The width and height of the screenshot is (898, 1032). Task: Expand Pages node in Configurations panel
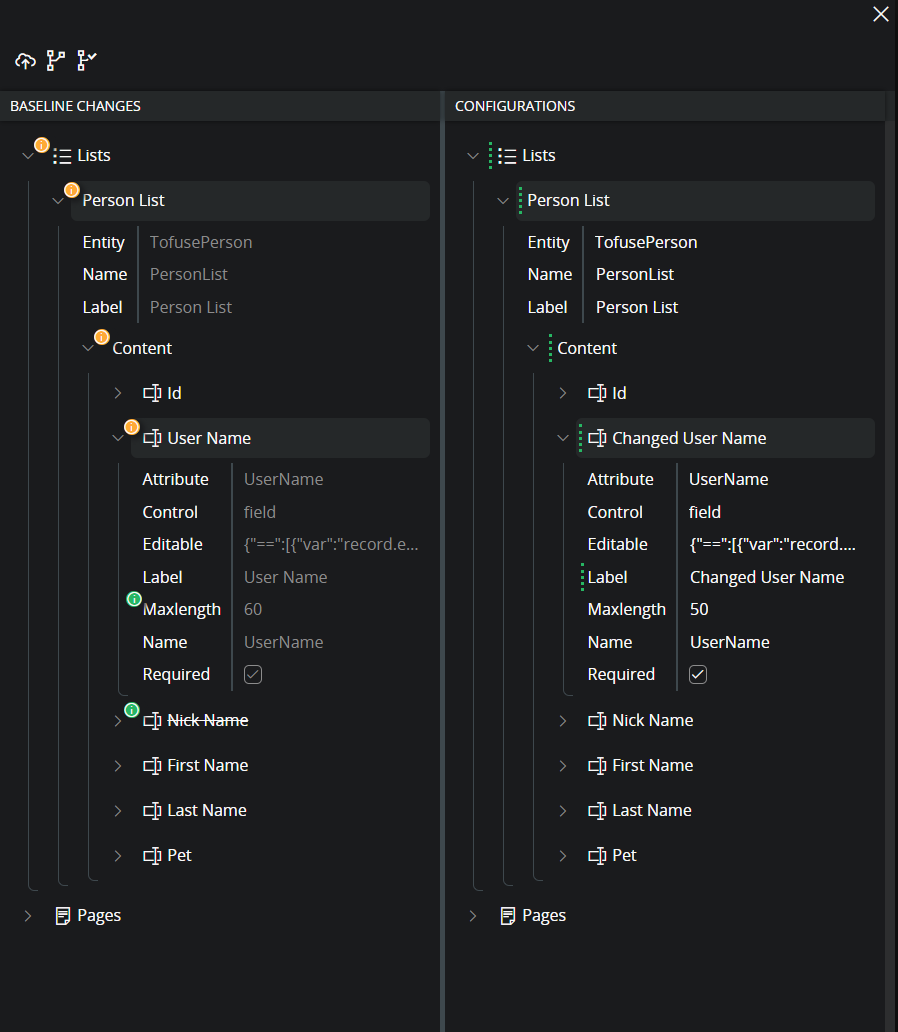(x=473, y=916)
